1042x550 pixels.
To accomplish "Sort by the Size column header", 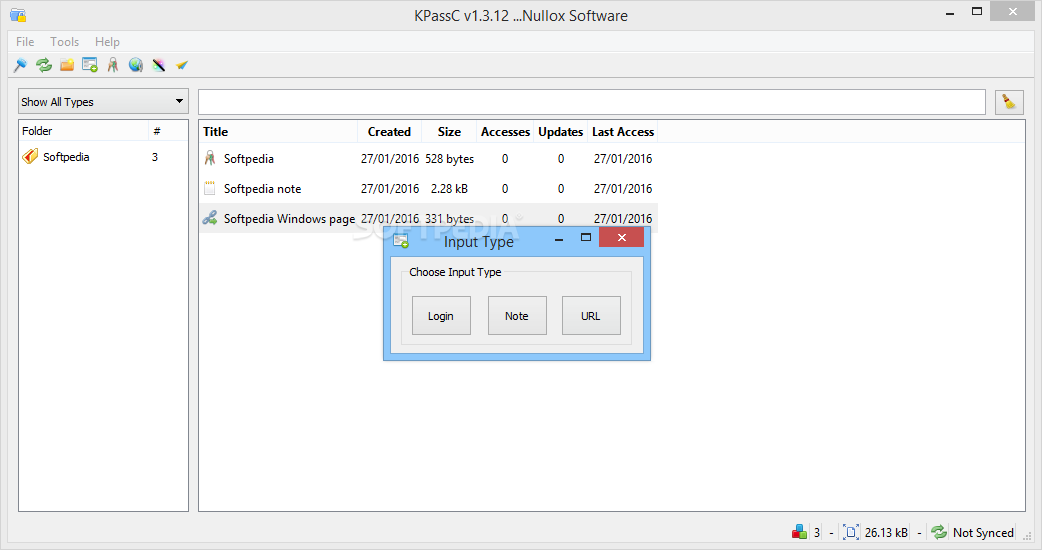I will pos(449,132).
